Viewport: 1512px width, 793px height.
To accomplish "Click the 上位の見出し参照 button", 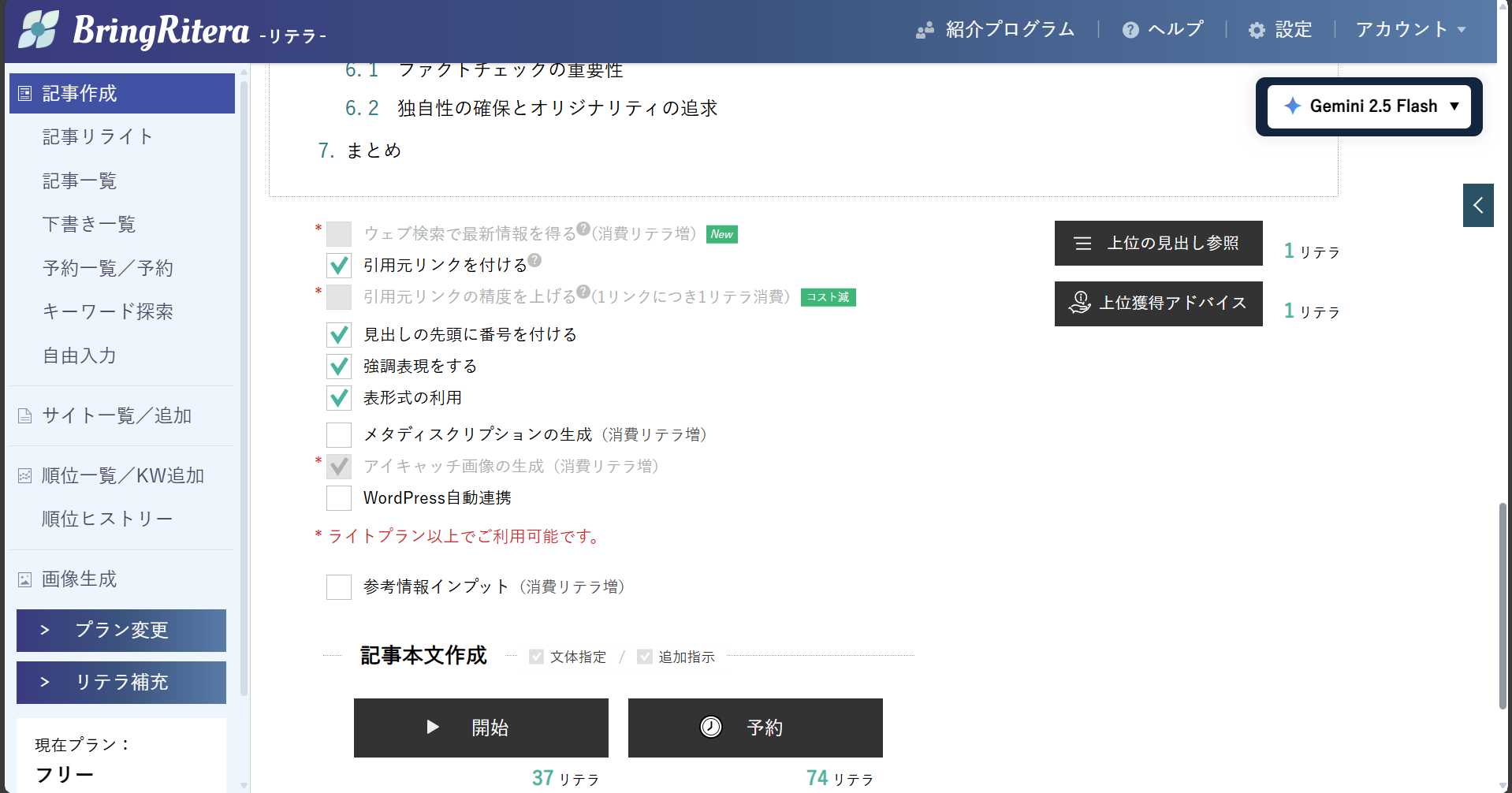I will click(1158, 244).
